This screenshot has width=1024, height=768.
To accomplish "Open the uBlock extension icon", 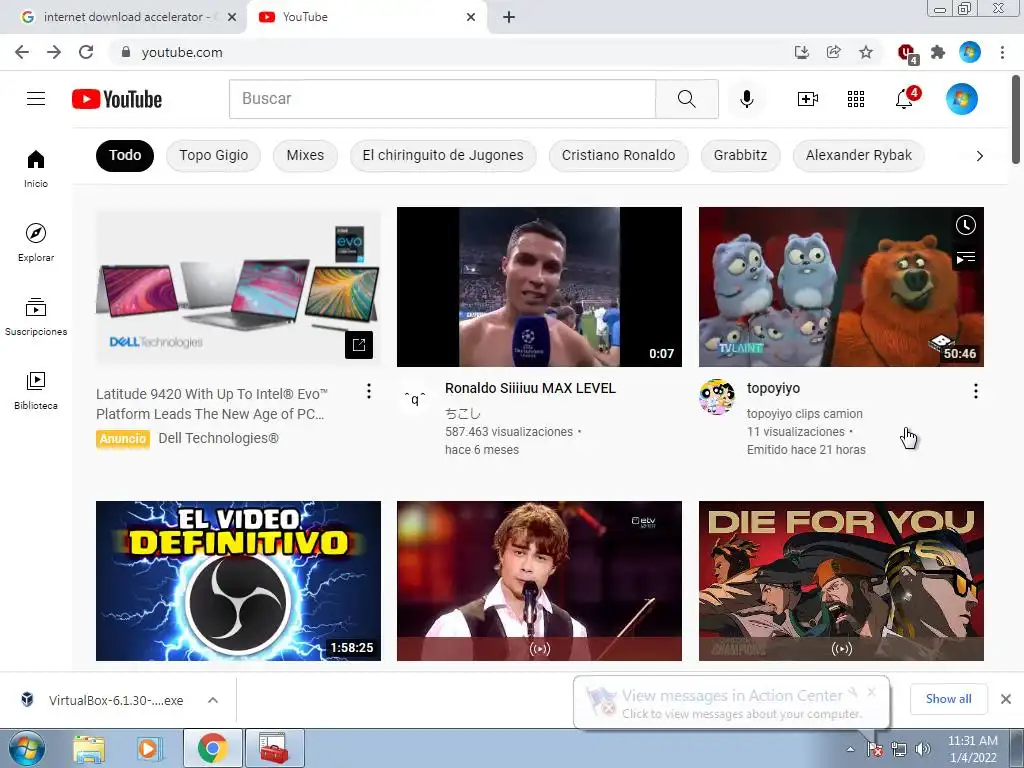I will coord(907,53).
